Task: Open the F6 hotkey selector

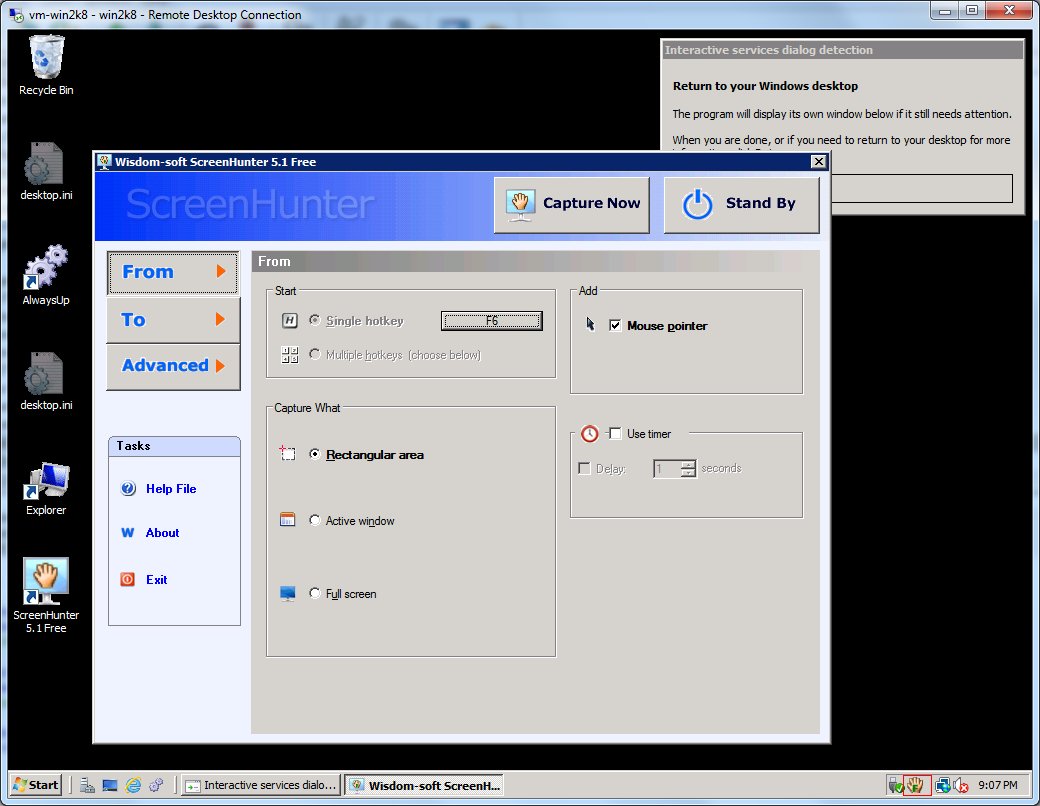Action: (x=491, y=321)
